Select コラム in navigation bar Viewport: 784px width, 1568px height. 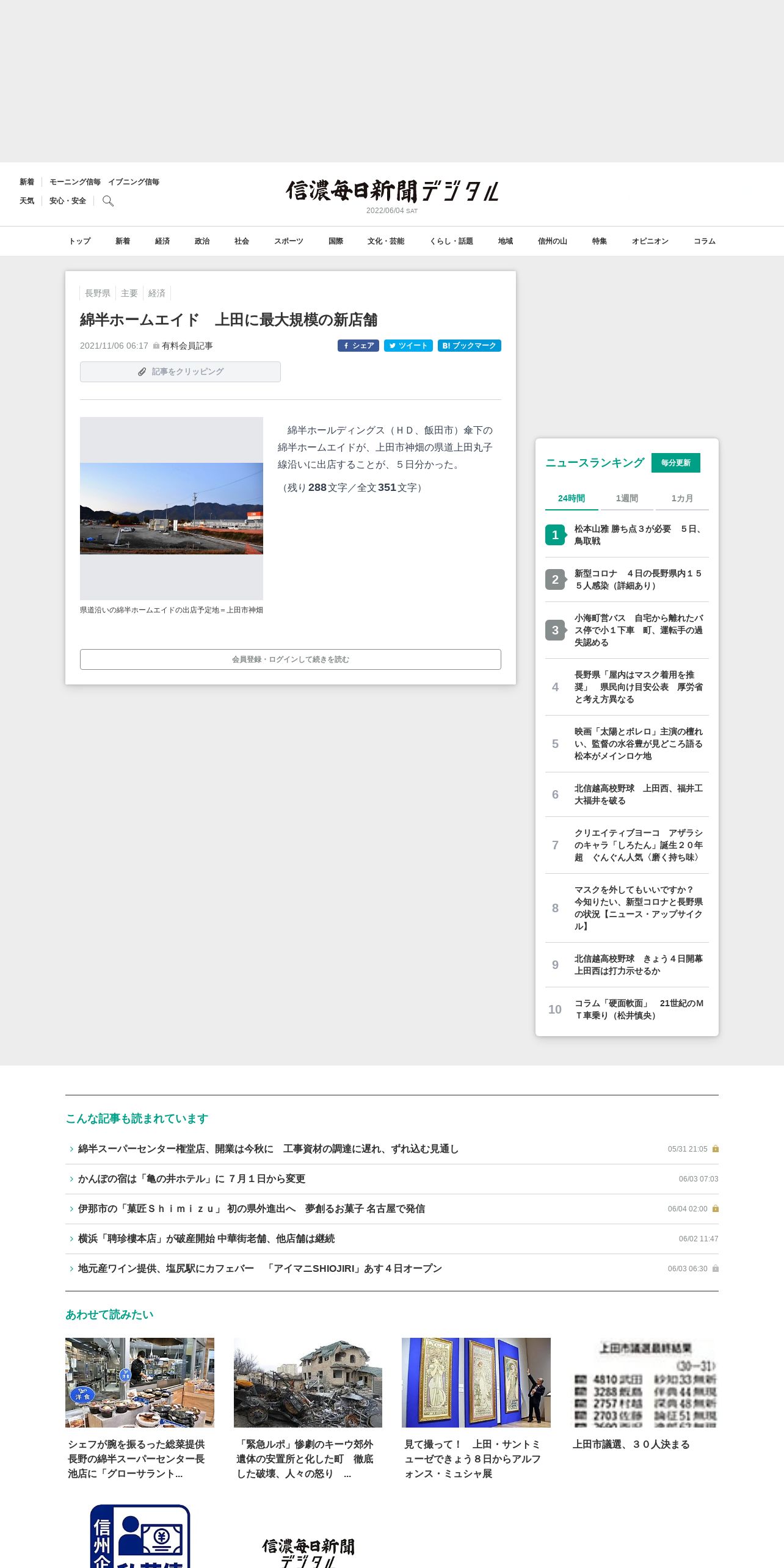705,241
